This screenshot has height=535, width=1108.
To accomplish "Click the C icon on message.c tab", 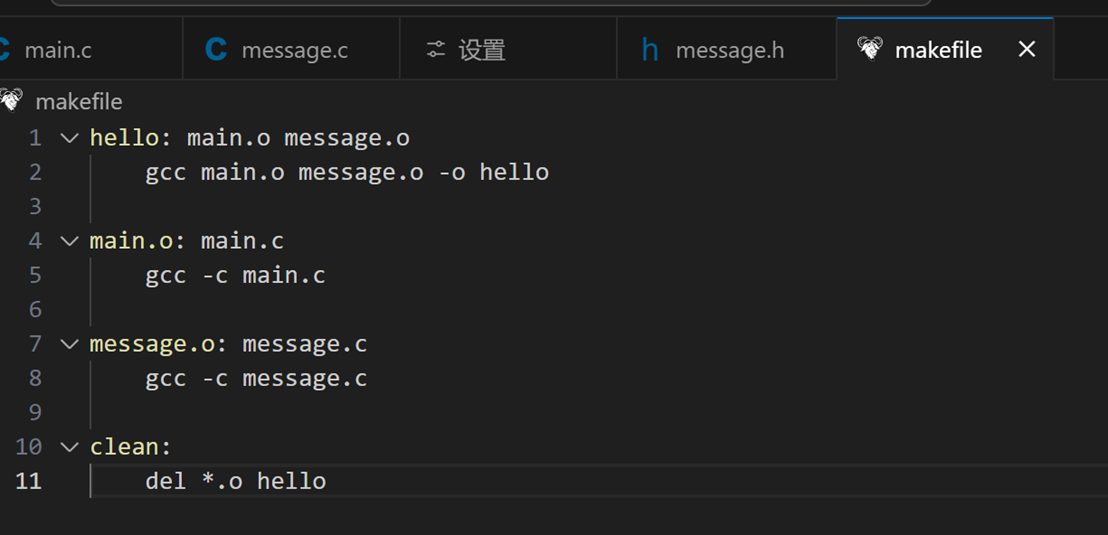I will coord(216,49).
